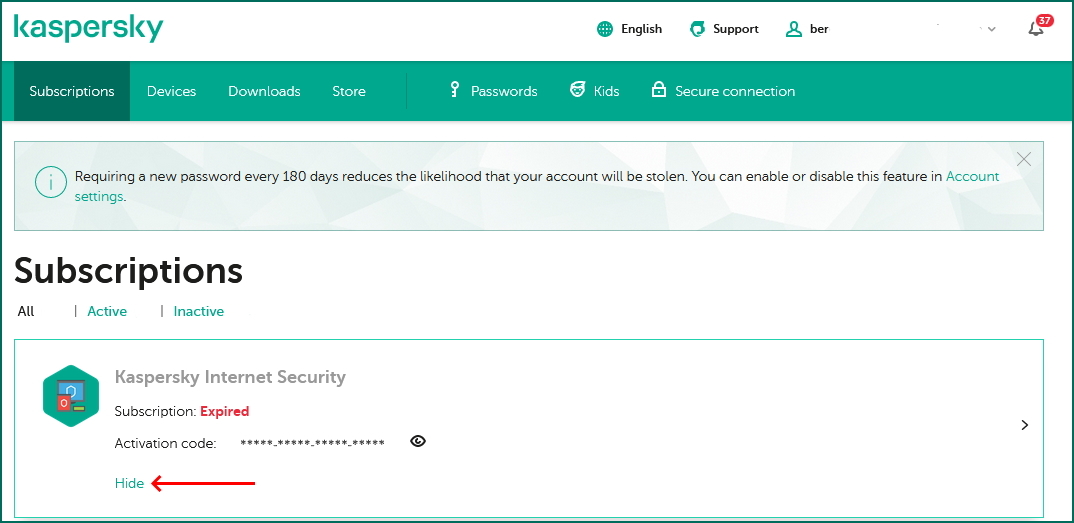Click the Support headset icon
Screen dimensions: 1074x523
coord(698,29)
